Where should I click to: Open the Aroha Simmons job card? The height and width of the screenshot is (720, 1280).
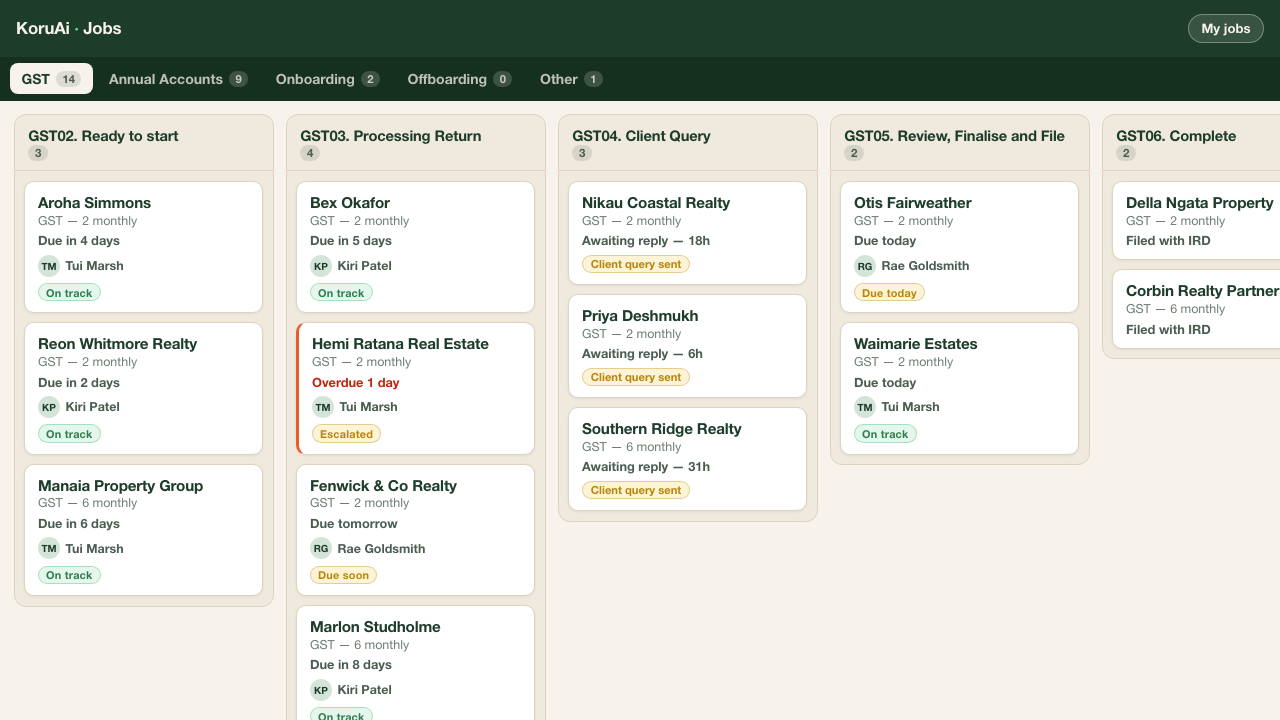tap(144, 247)
